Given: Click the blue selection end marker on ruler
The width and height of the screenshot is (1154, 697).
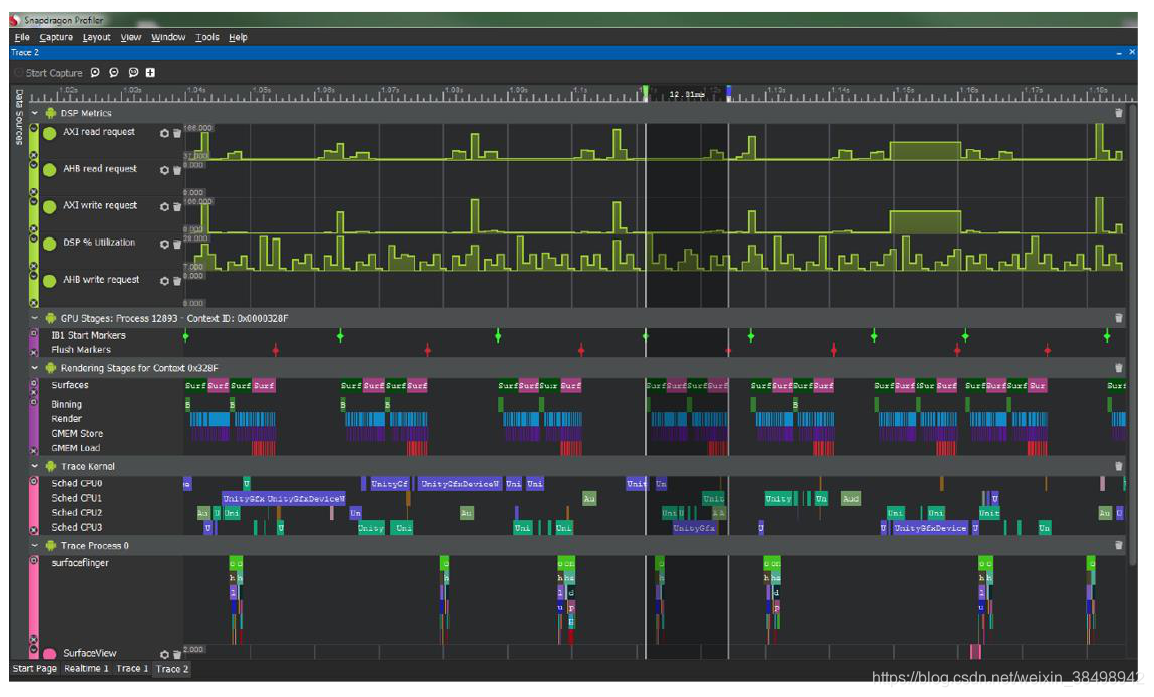Looking at the screenshot, I should [x=729, y=92].
